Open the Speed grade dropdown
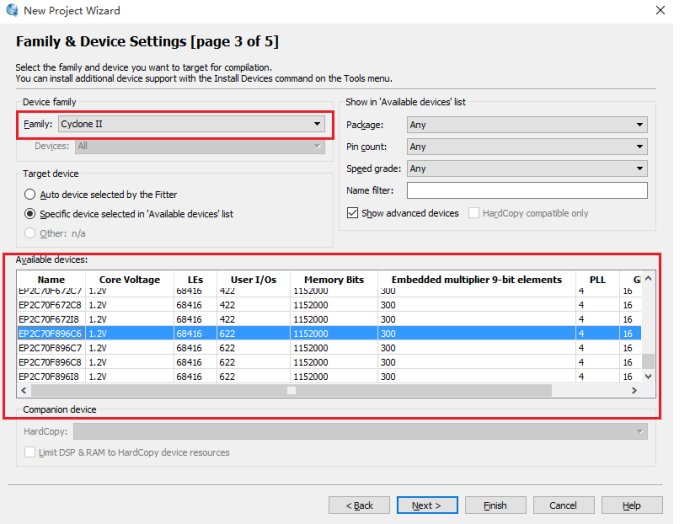The height and width of the screenshot is (524, 690). point(527,169)
